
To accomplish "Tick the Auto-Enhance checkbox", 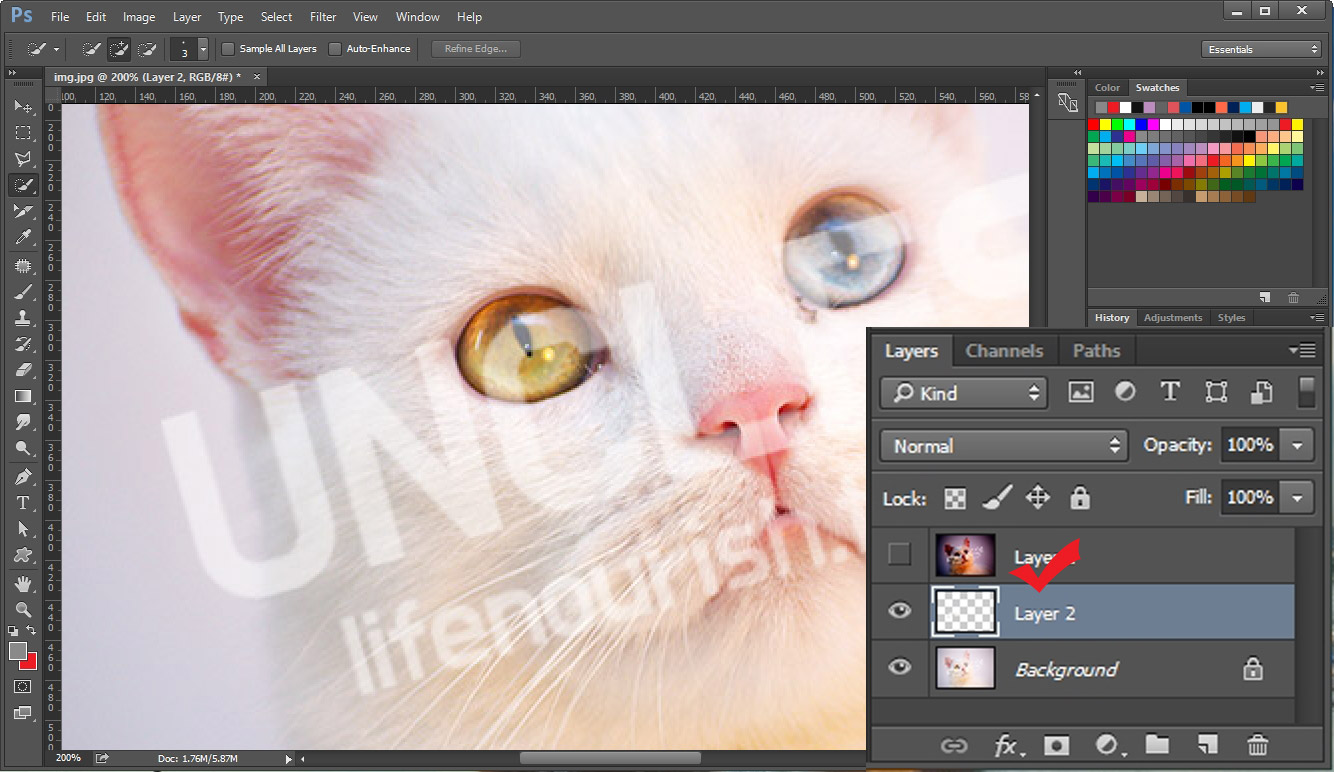I will click(x=335, y=49).
